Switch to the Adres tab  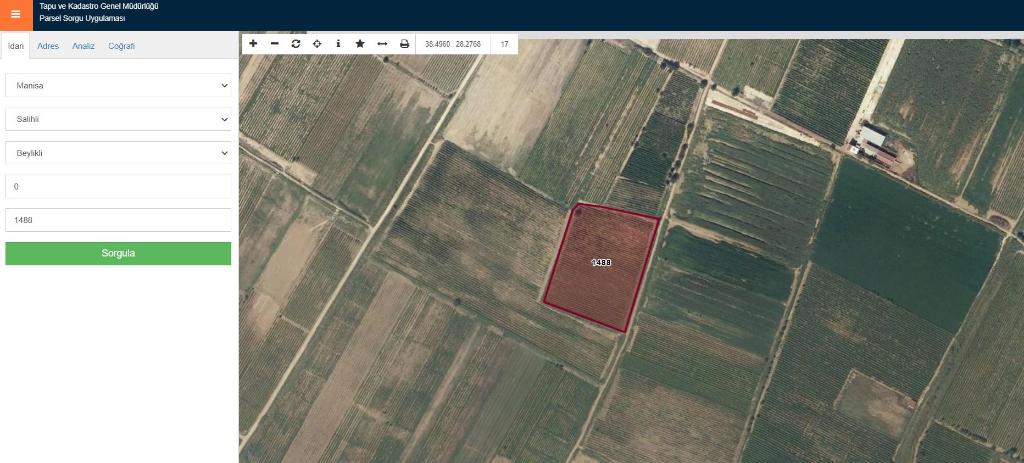(48, 46)
